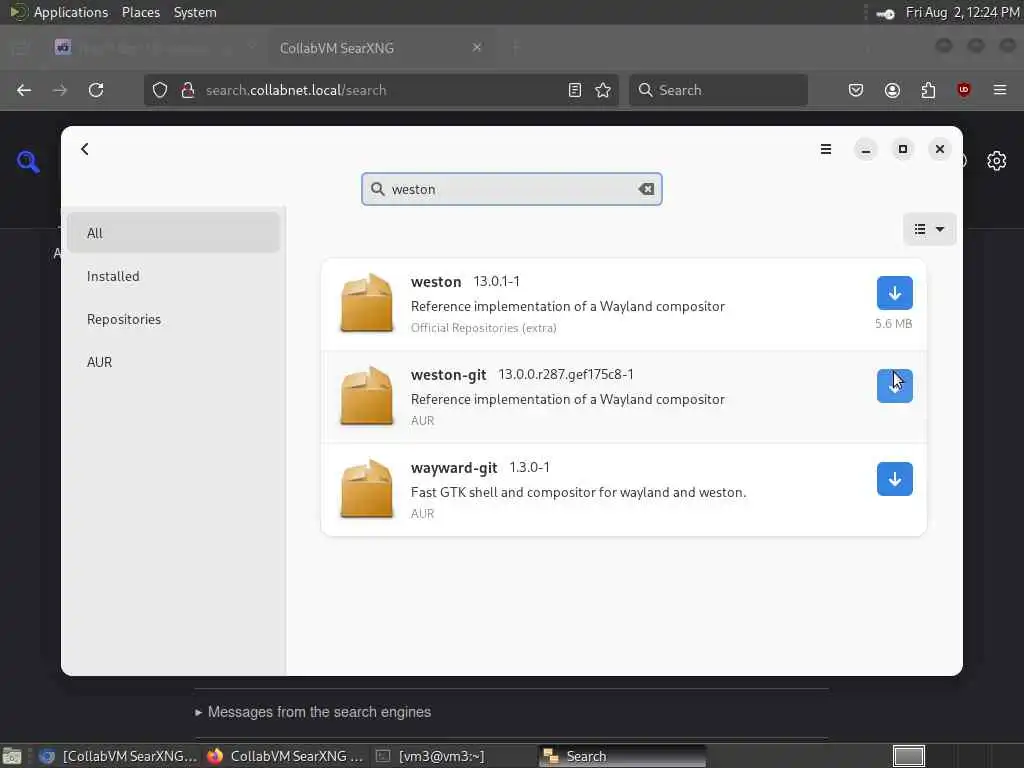Click the site security lock icon
Image resolution: width=1024 pixels, height=768 pixels.
tap(188, 90)
